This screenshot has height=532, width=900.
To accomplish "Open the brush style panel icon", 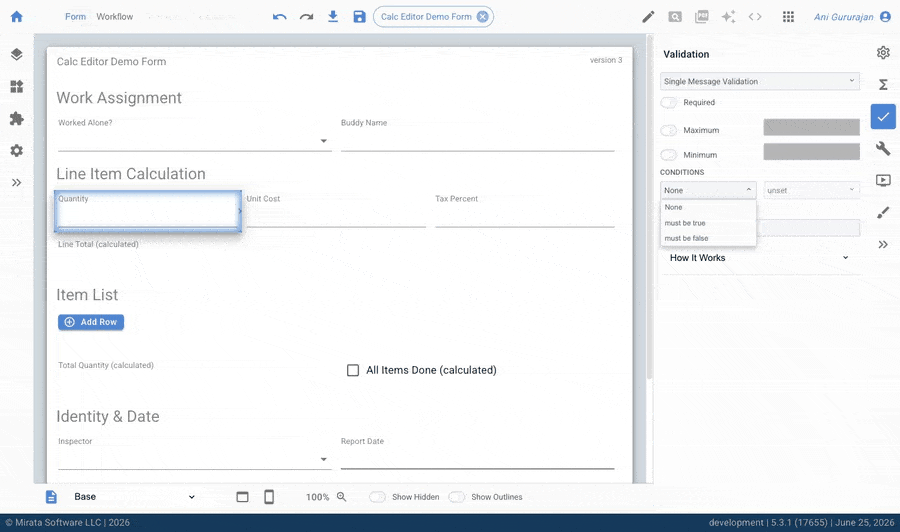I will pyautogui.click(x=883, y=212).
